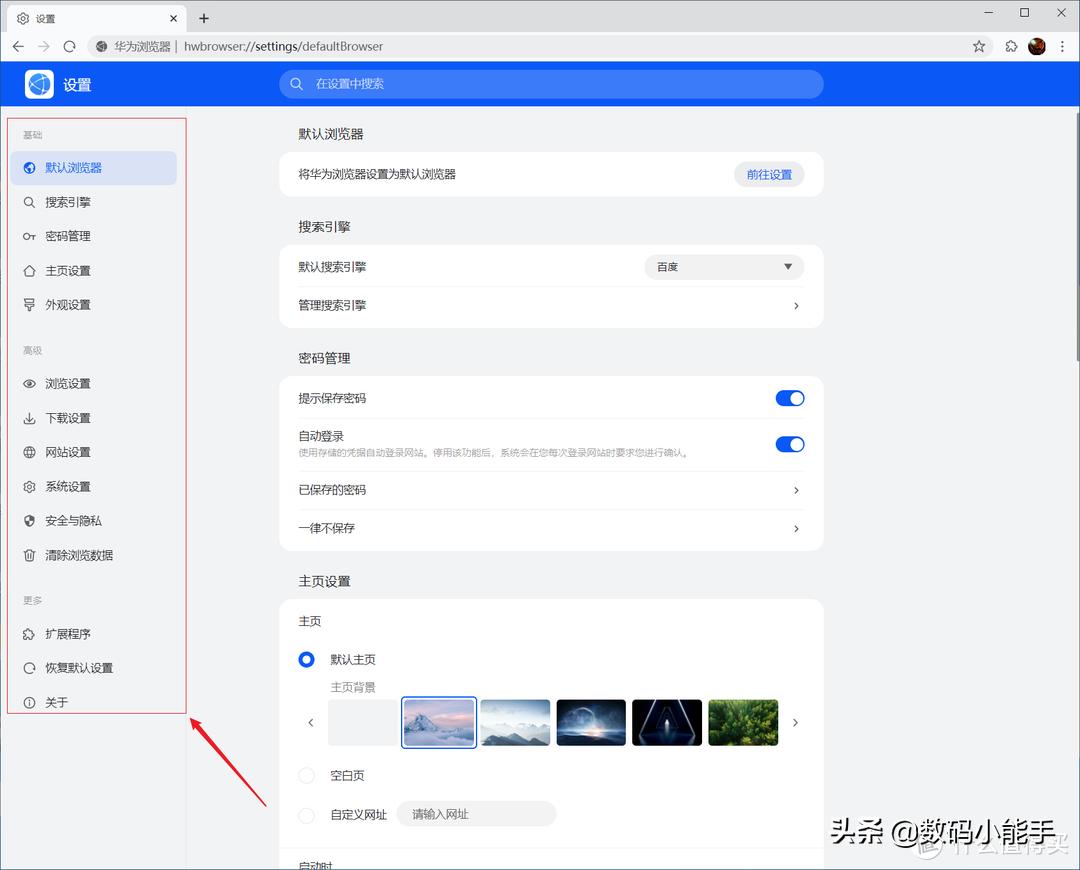
Task: Open the browser's three-dot menu
Action: point(1063,46)
